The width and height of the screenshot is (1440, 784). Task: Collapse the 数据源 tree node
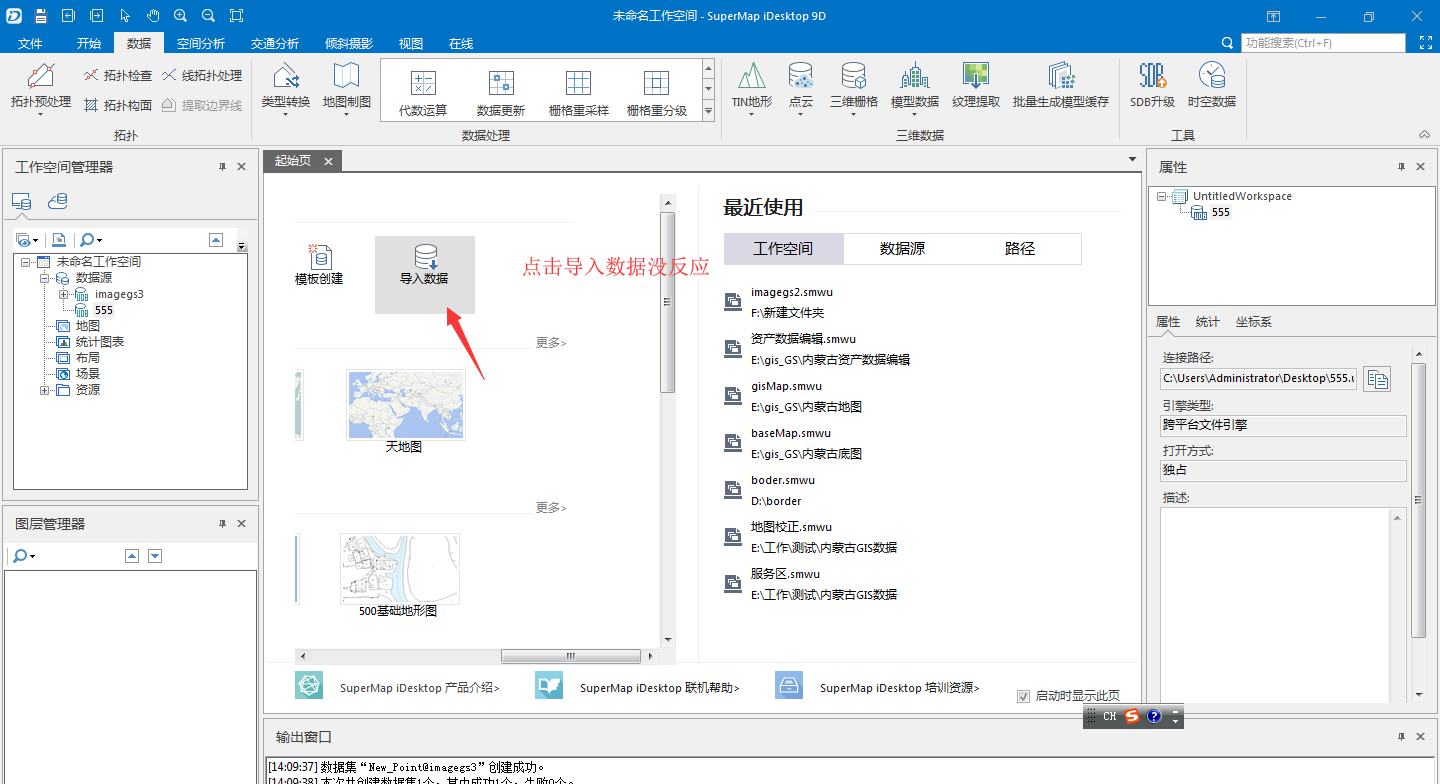tap(45, 278)
